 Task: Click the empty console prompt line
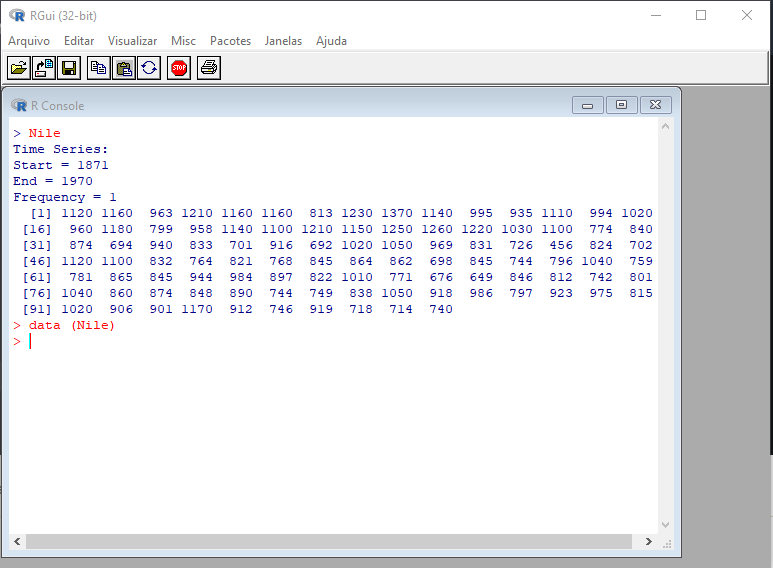[x=333, y=341]
